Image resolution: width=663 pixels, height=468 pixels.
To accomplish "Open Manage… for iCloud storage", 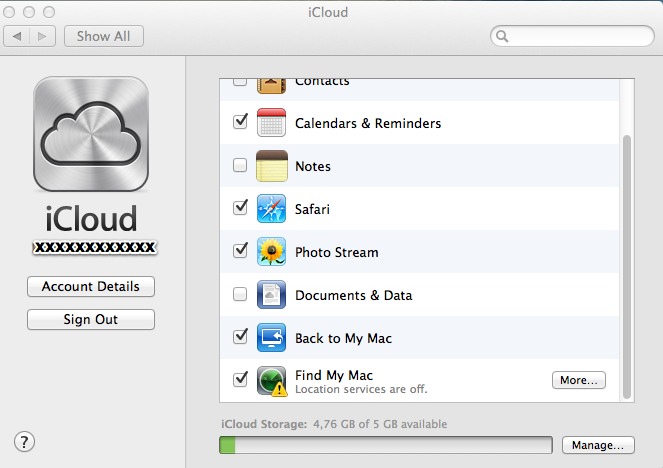I will [x=598, y=445].
